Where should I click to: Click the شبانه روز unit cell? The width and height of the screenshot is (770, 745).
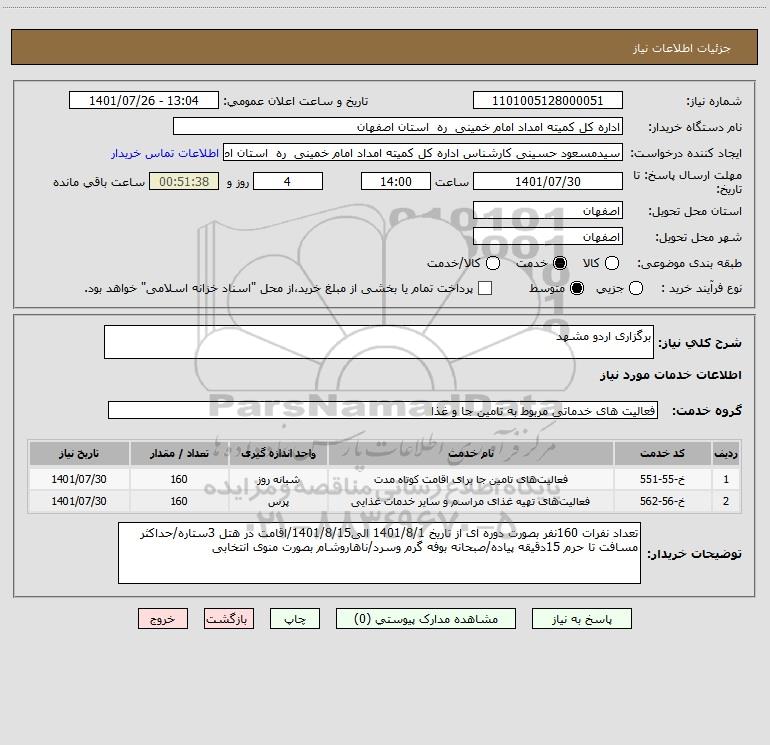278,479
